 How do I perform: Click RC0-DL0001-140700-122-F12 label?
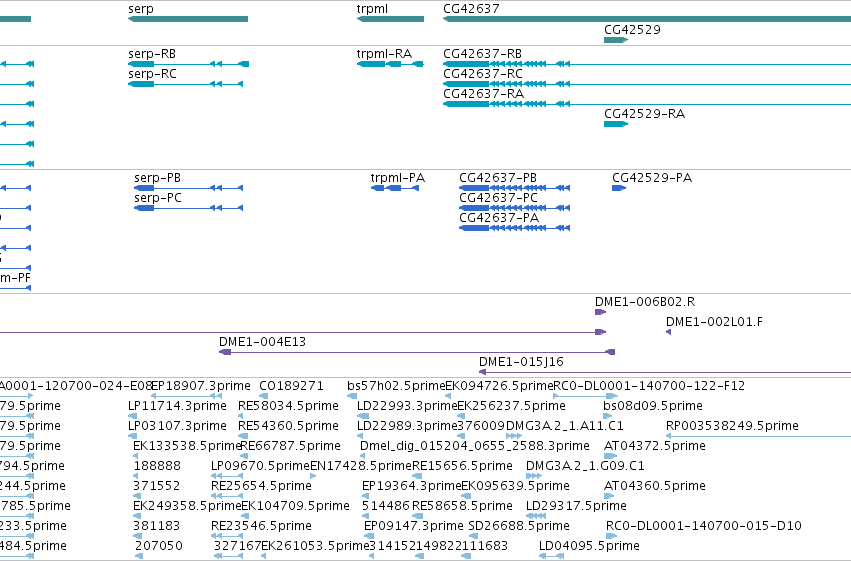tap(649, 386)
